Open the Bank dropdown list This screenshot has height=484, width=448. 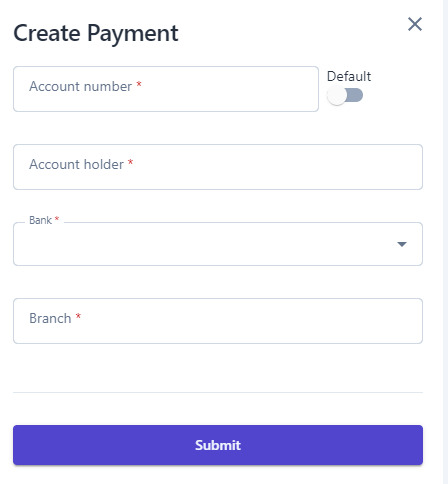tap(218, 244)
